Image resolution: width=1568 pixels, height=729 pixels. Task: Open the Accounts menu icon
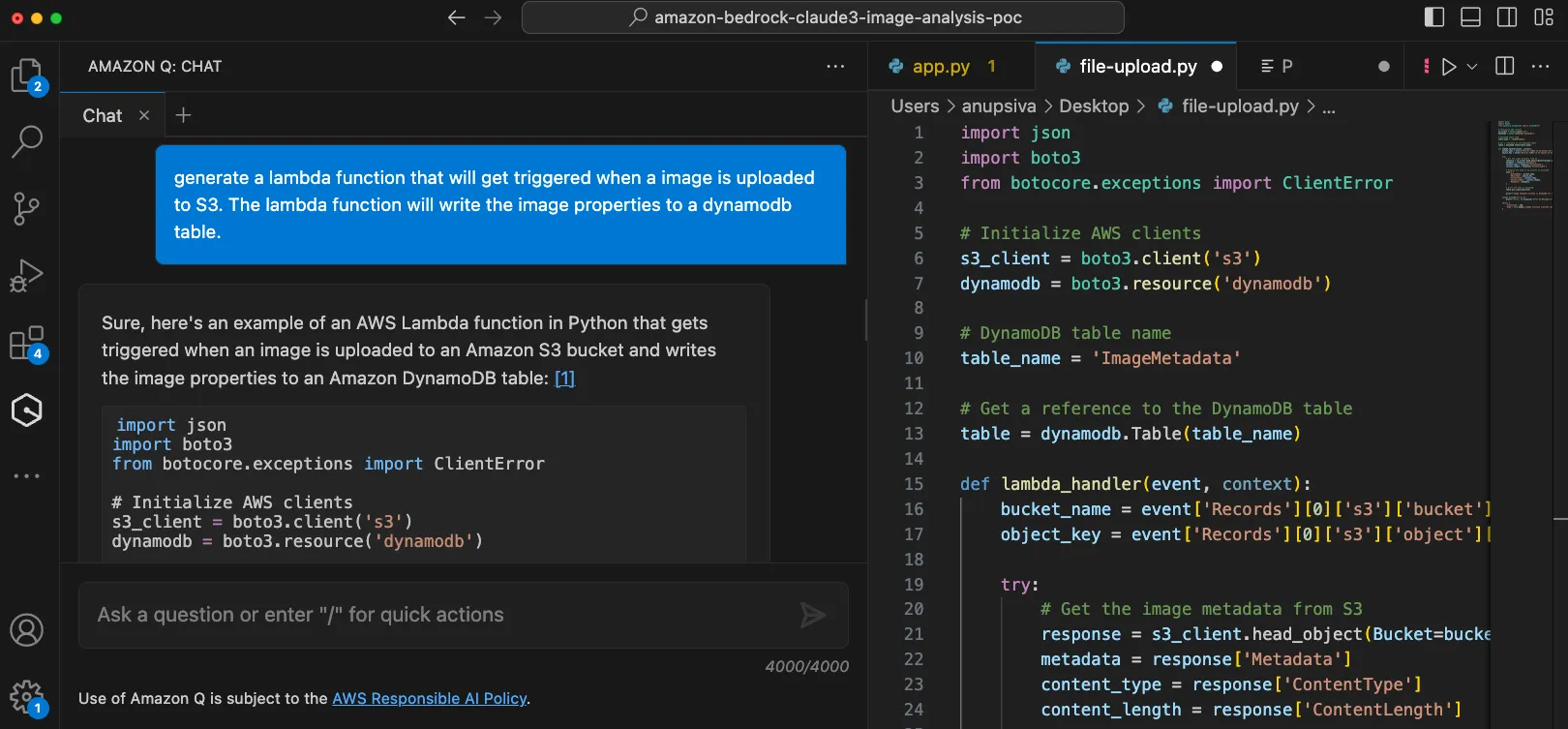tap(26, 630)
